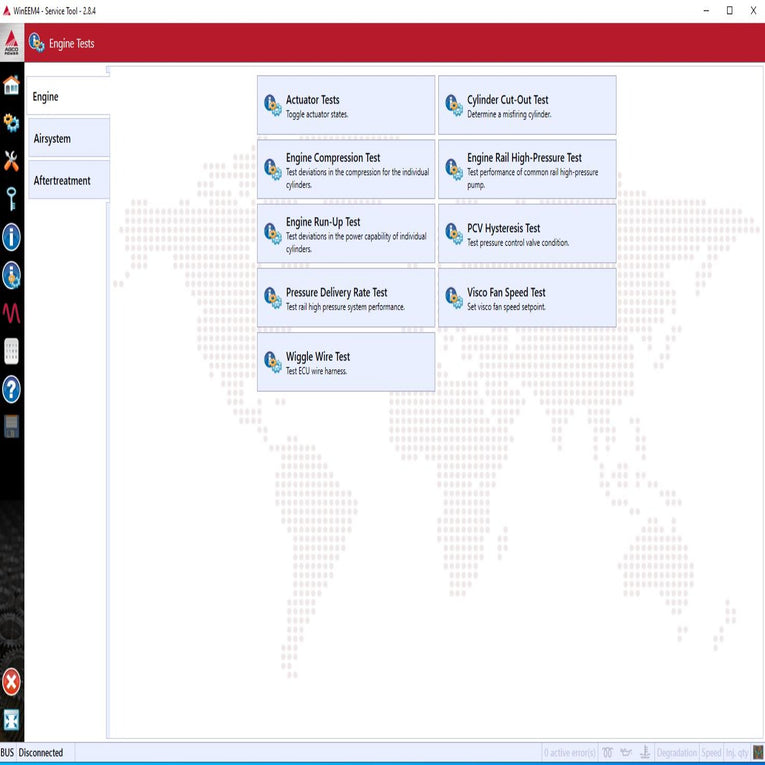
Task: Click the glow plug indicator in status bar
Action: (606, 753)
